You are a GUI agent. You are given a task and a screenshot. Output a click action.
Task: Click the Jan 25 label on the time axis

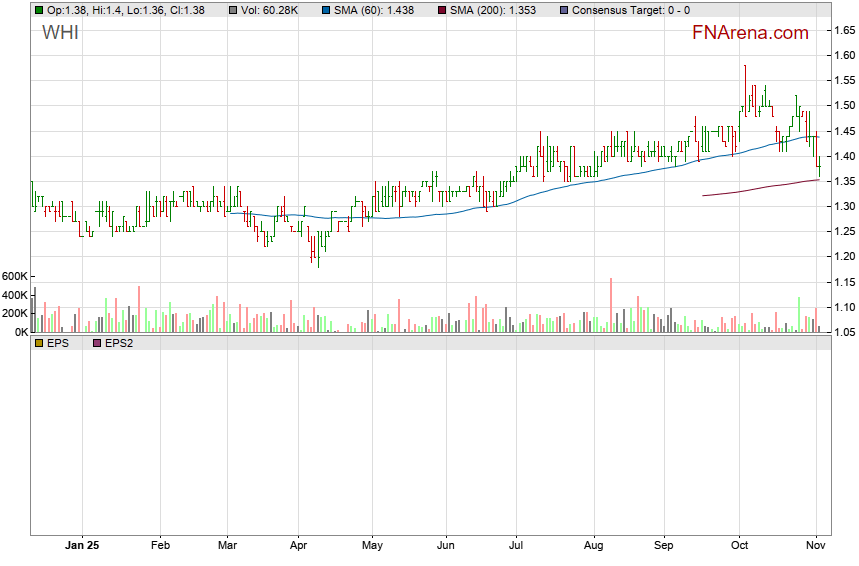(x=81, y=546)
